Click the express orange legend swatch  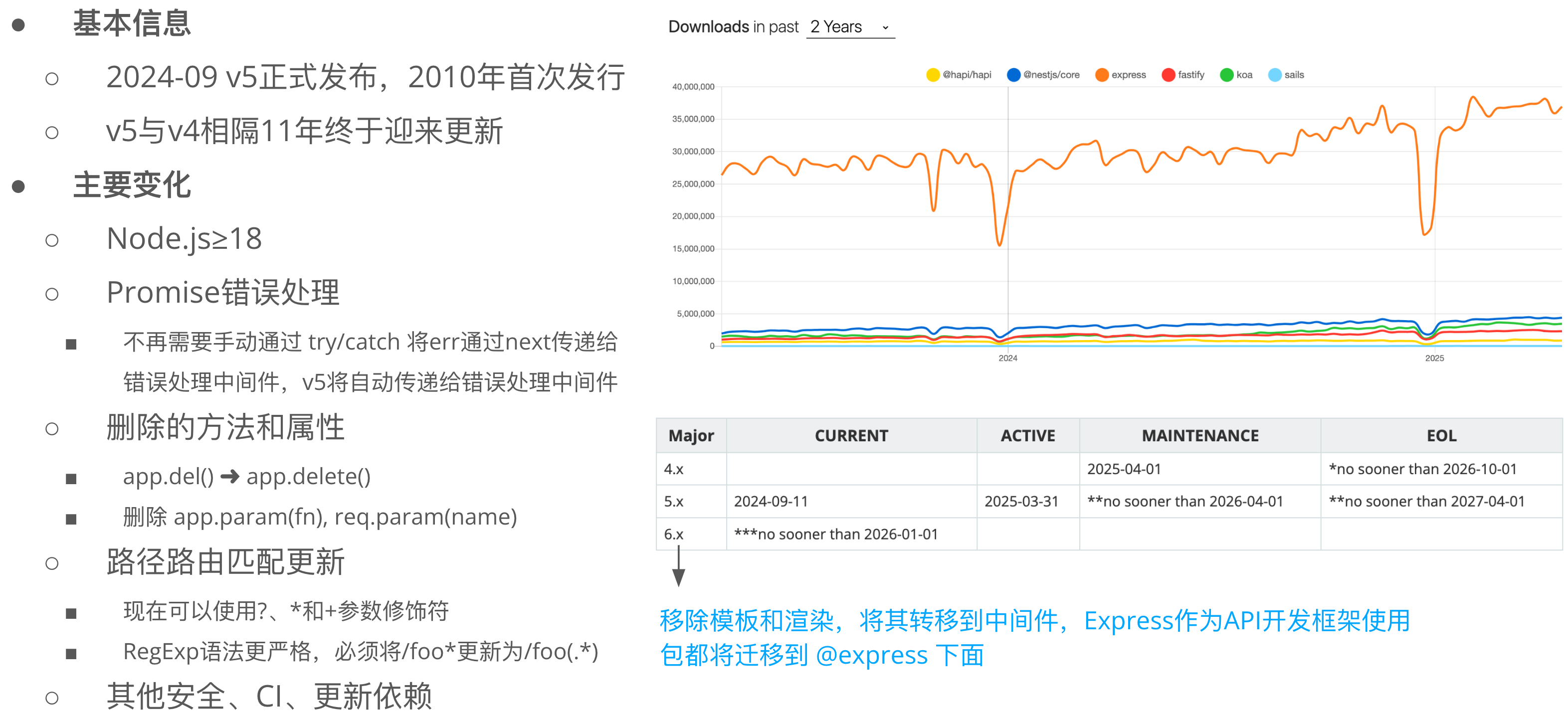click(1102, 75)
